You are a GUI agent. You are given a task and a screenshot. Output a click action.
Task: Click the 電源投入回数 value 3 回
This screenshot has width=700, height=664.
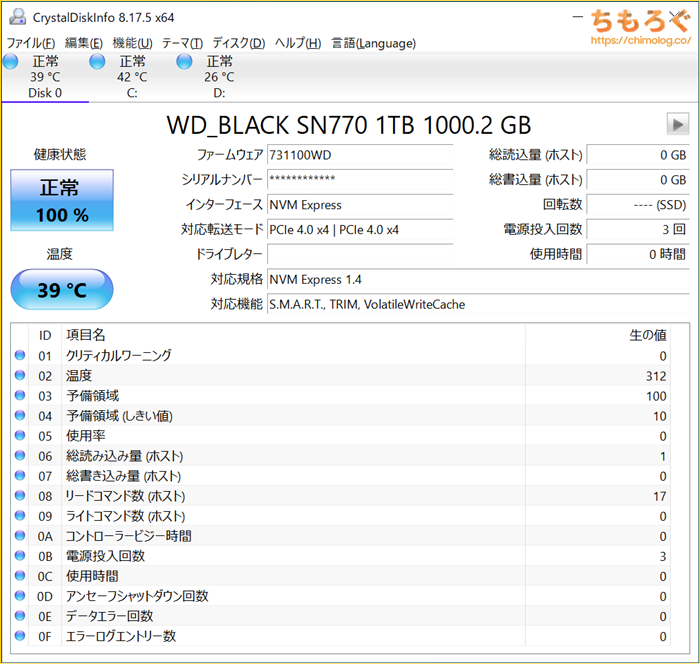coord(638,230)
